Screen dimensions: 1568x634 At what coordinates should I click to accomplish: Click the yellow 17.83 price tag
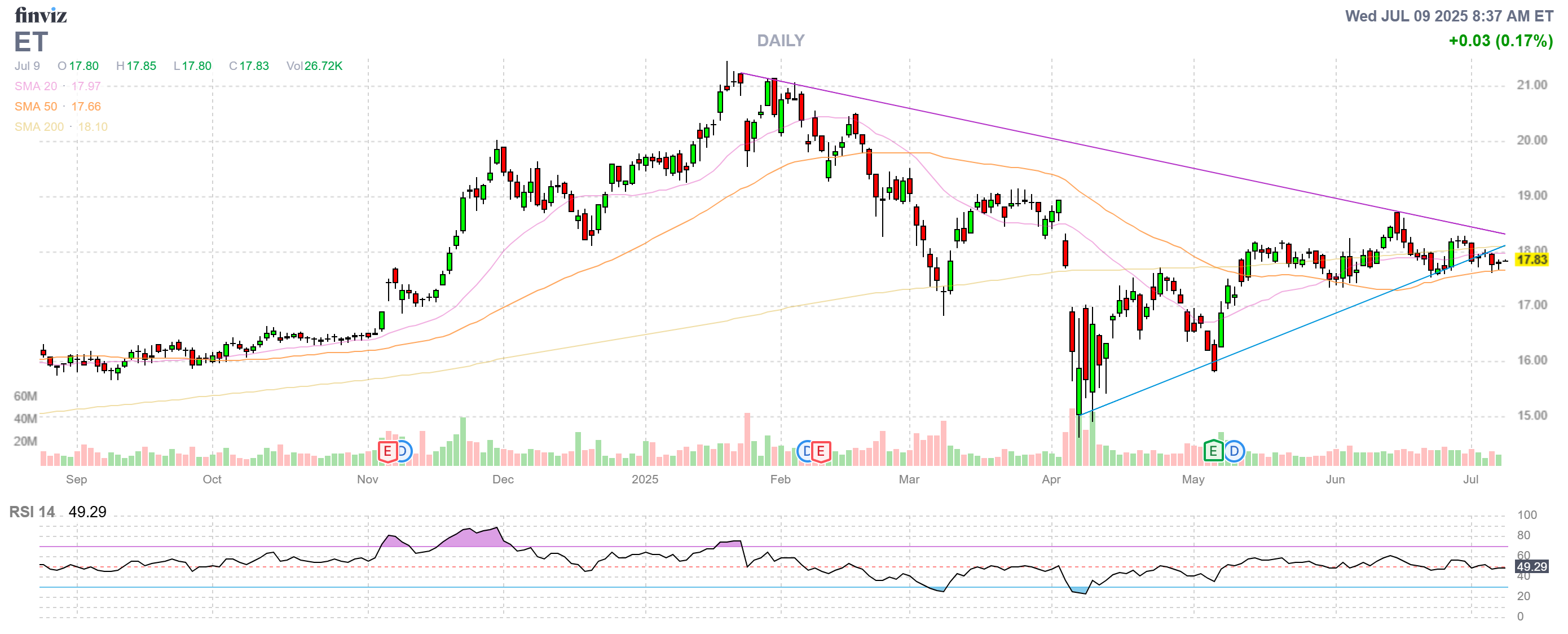point(1531,260)
